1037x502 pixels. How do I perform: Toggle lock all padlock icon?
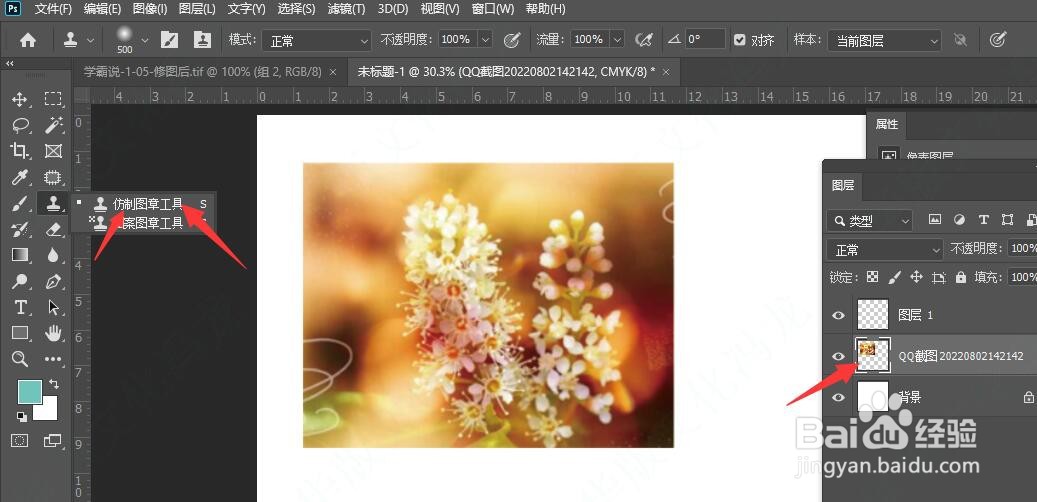tap(960, 277)
